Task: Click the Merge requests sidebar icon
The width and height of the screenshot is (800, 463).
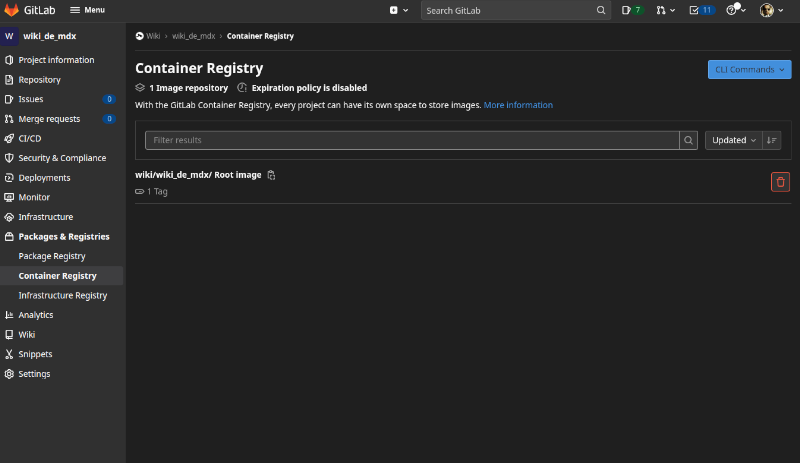Action: (9, 119)
